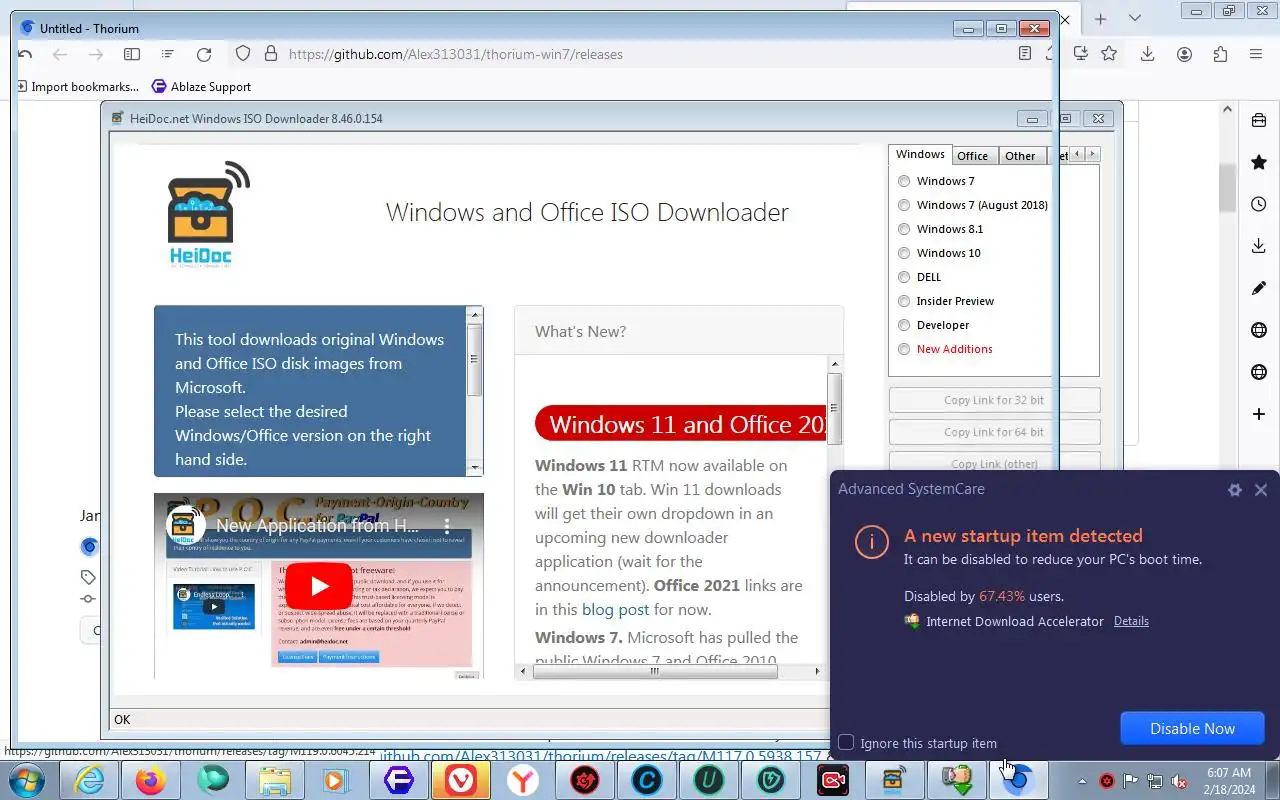1280x800 pixels.
Task: Go back in Thorium browser
Action: (x=60, y=54)
